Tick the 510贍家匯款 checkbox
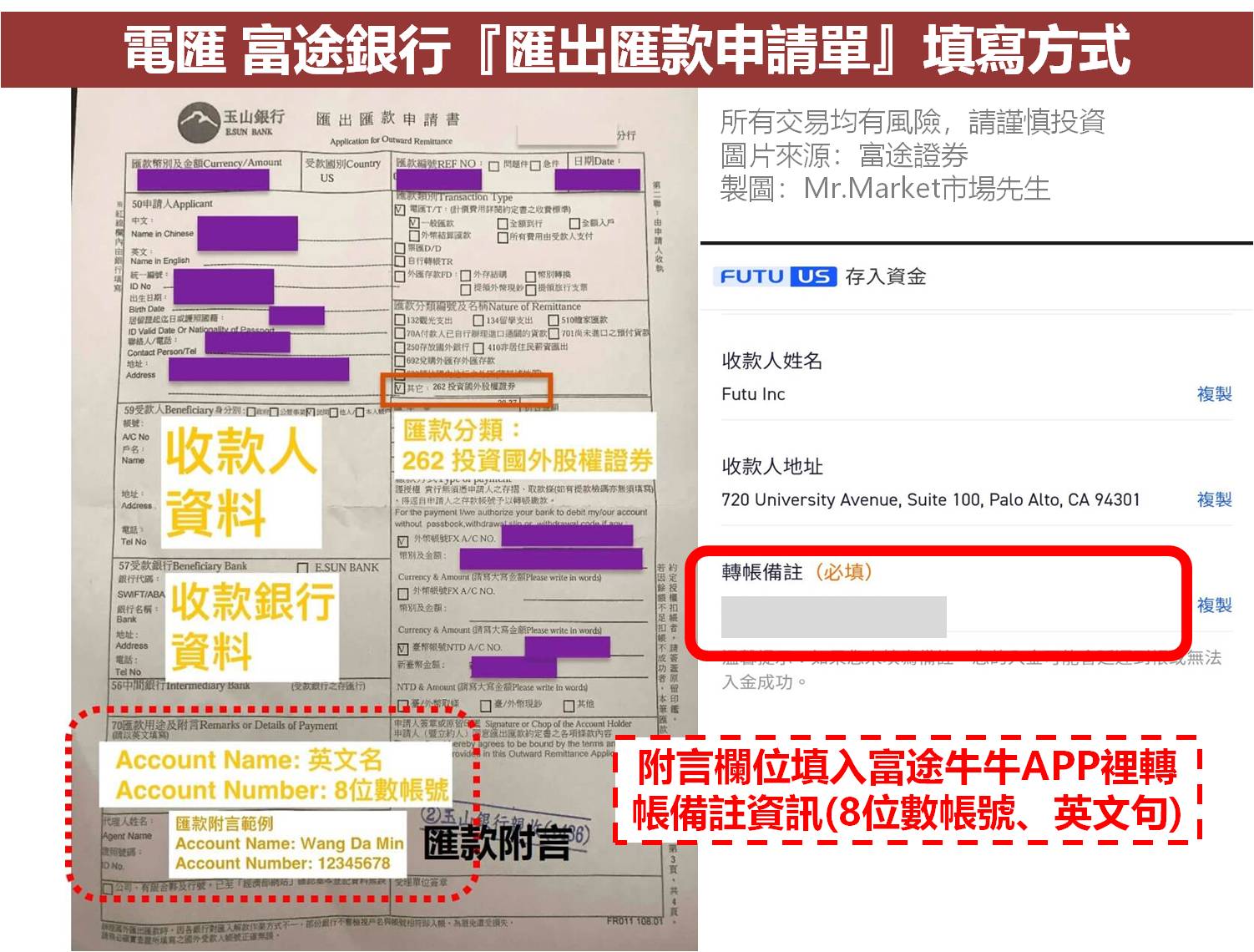 (553, 320)
